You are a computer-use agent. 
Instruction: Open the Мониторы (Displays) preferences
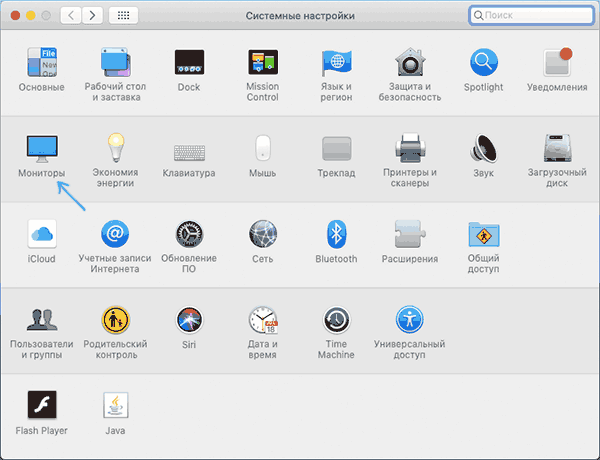point(41,149)
